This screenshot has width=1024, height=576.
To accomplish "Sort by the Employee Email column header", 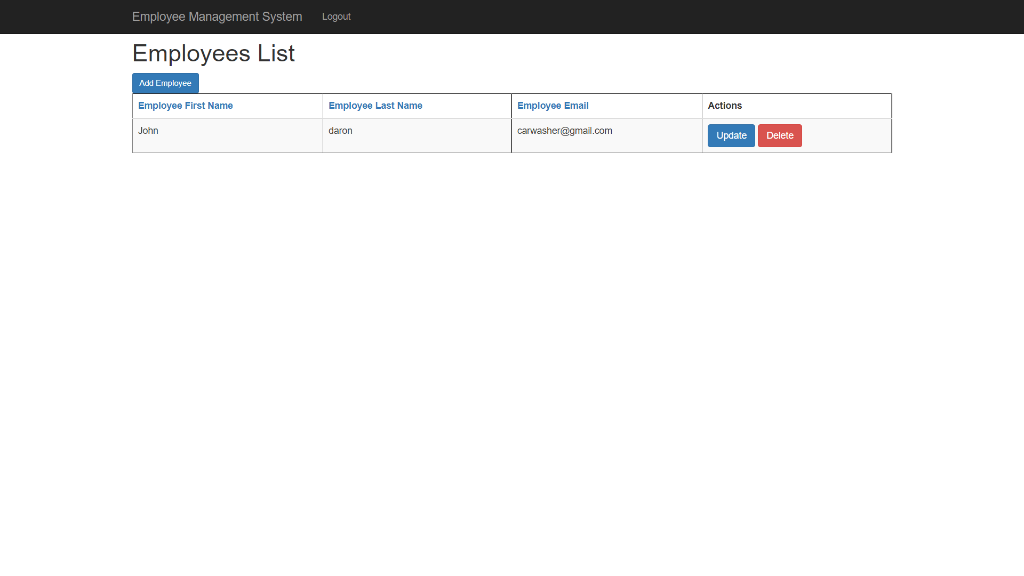I will pyautogui.click(x=553, y=105).
